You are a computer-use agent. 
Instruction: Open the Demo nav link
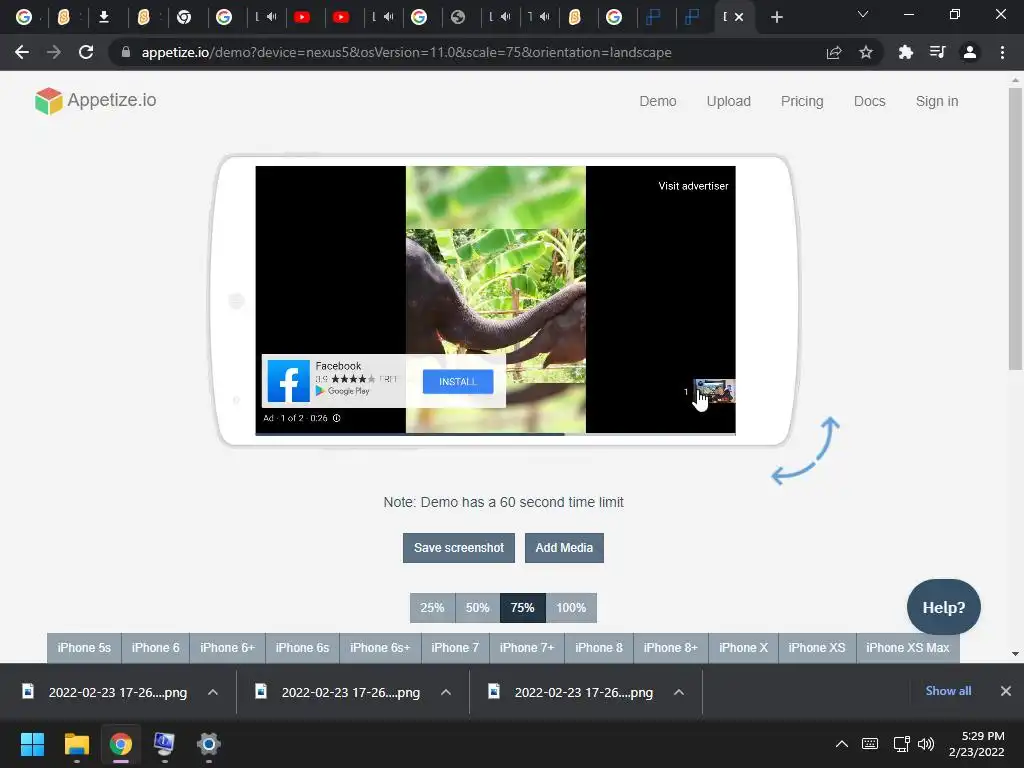pyautogui.click(x=658, y=101)
